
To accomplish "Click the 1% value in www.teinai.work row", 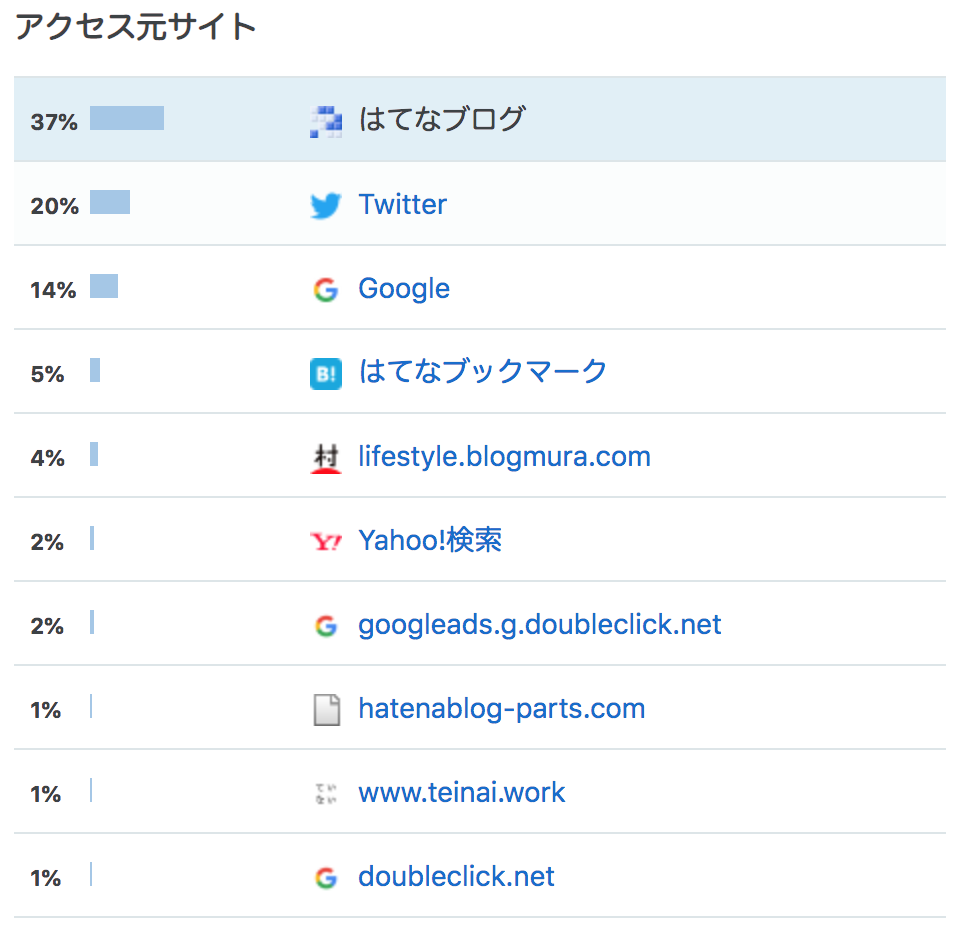I will click(45, 794).
